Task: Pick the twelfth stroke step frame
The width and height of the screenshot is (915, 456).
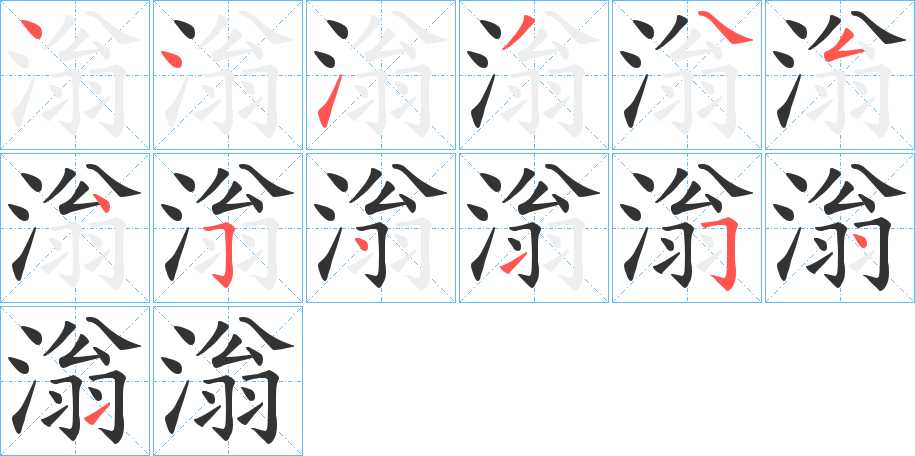Action: pyautogui.click(x=840, y=228)
